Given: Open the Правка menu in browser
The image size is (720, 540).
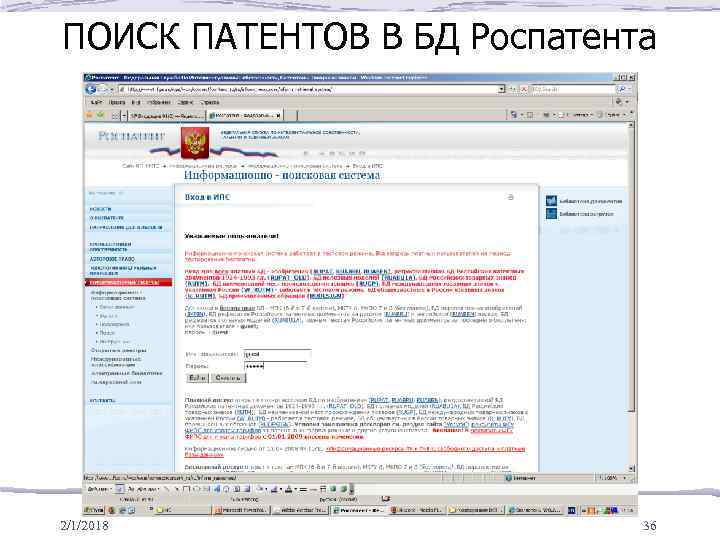Looking at the screenshot, I should click(x=117, y=102).
